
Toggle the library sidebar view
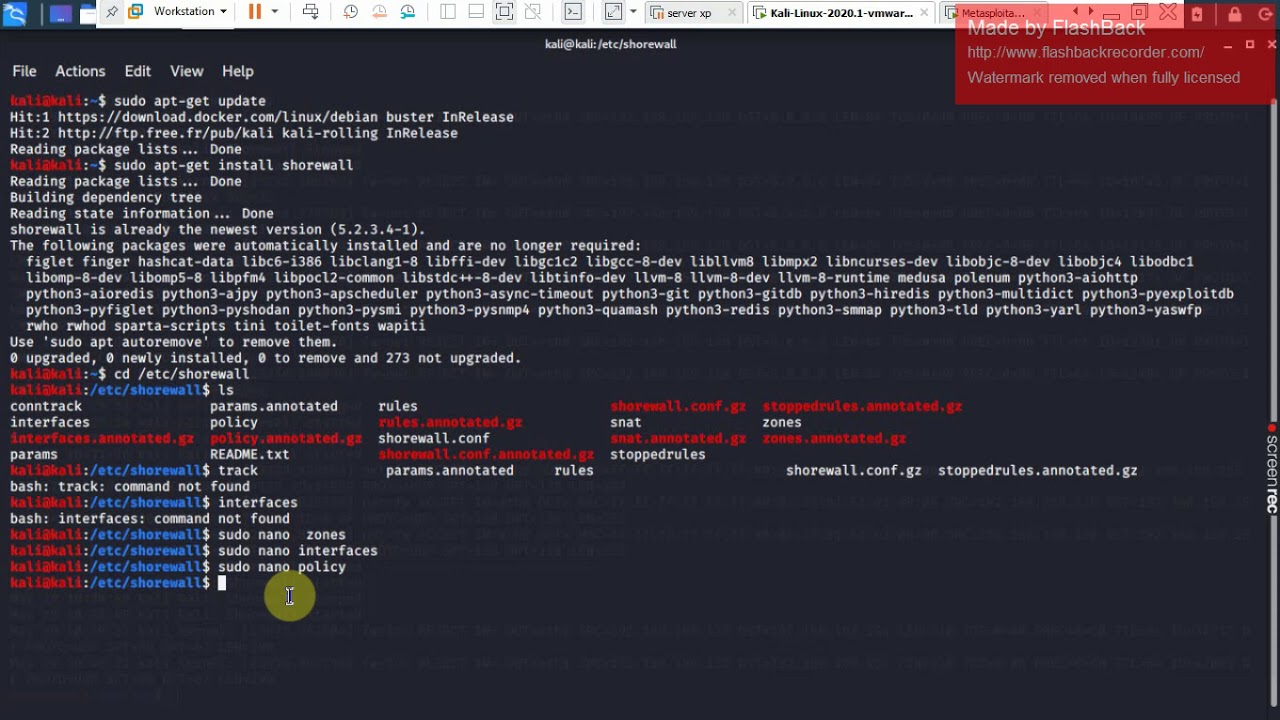[x=447, y=12]
